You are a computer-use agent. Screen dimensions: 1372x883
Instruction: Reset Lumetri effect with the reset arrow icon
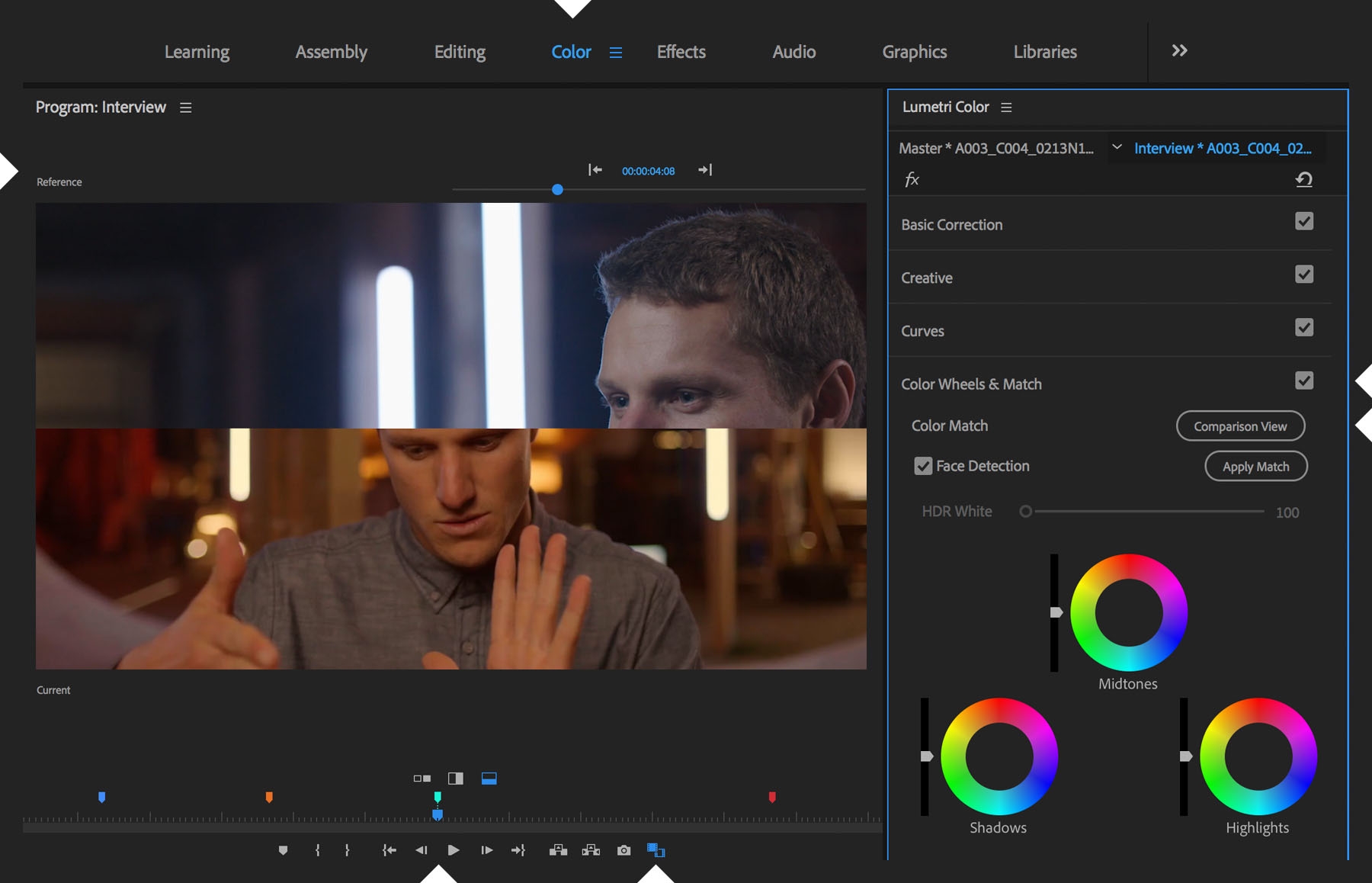(x=1303, y=179)
